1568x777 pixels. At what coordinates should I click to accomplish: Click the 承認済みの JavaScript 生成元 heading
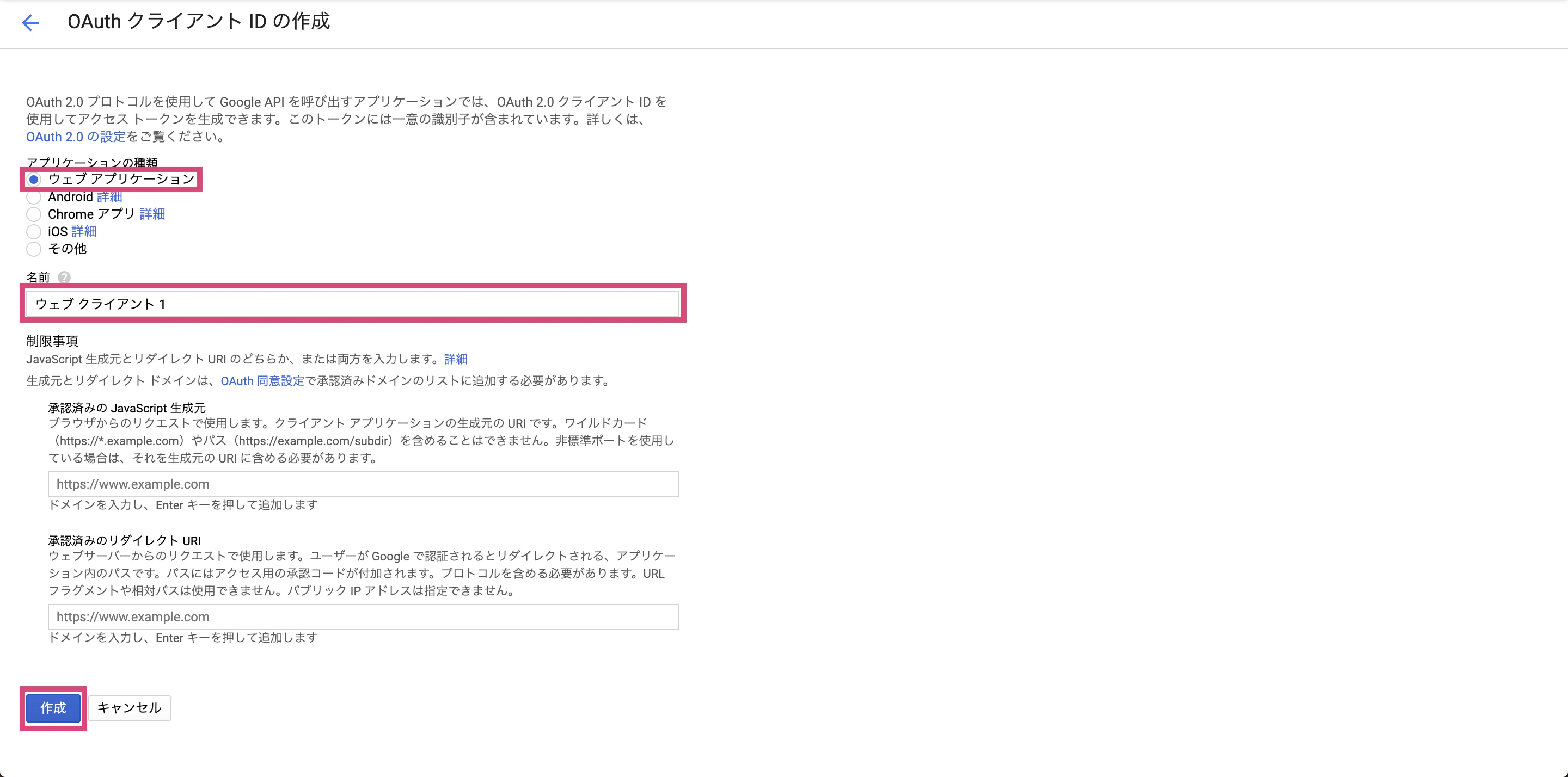[x=127, y=408]
